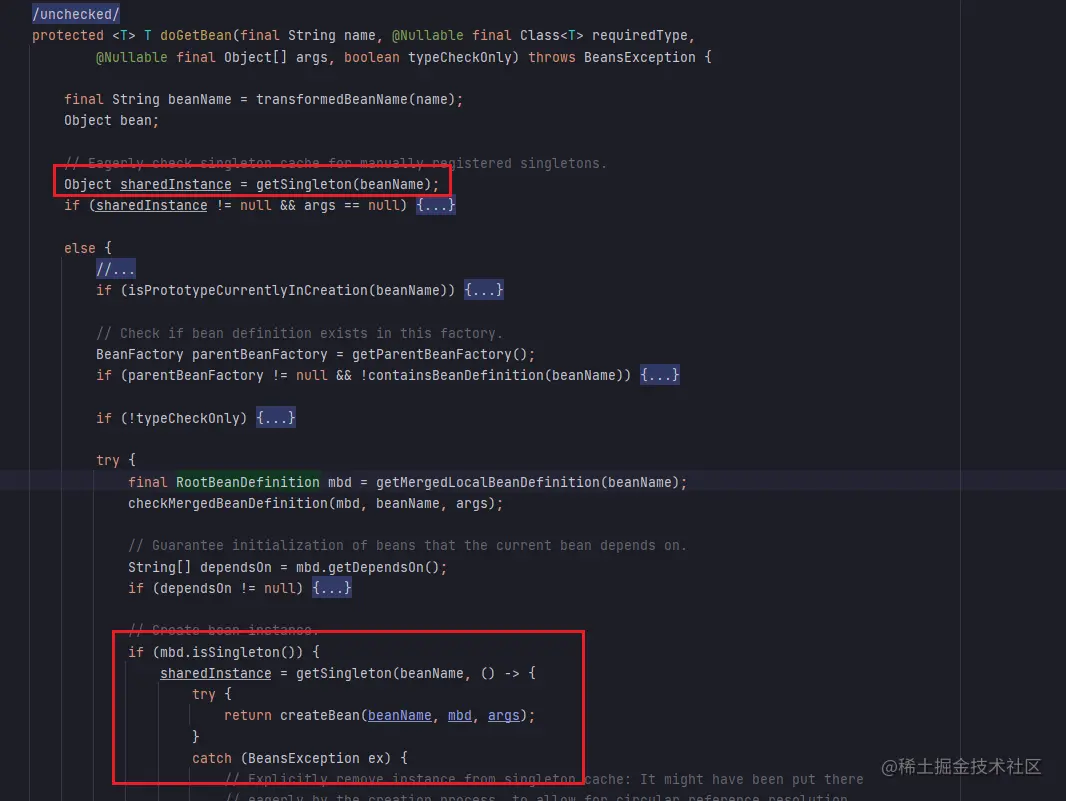Click getSingleton(beanName) call in first red box
This screenshot has width=1066, height=801.
[x=343, y=184]
